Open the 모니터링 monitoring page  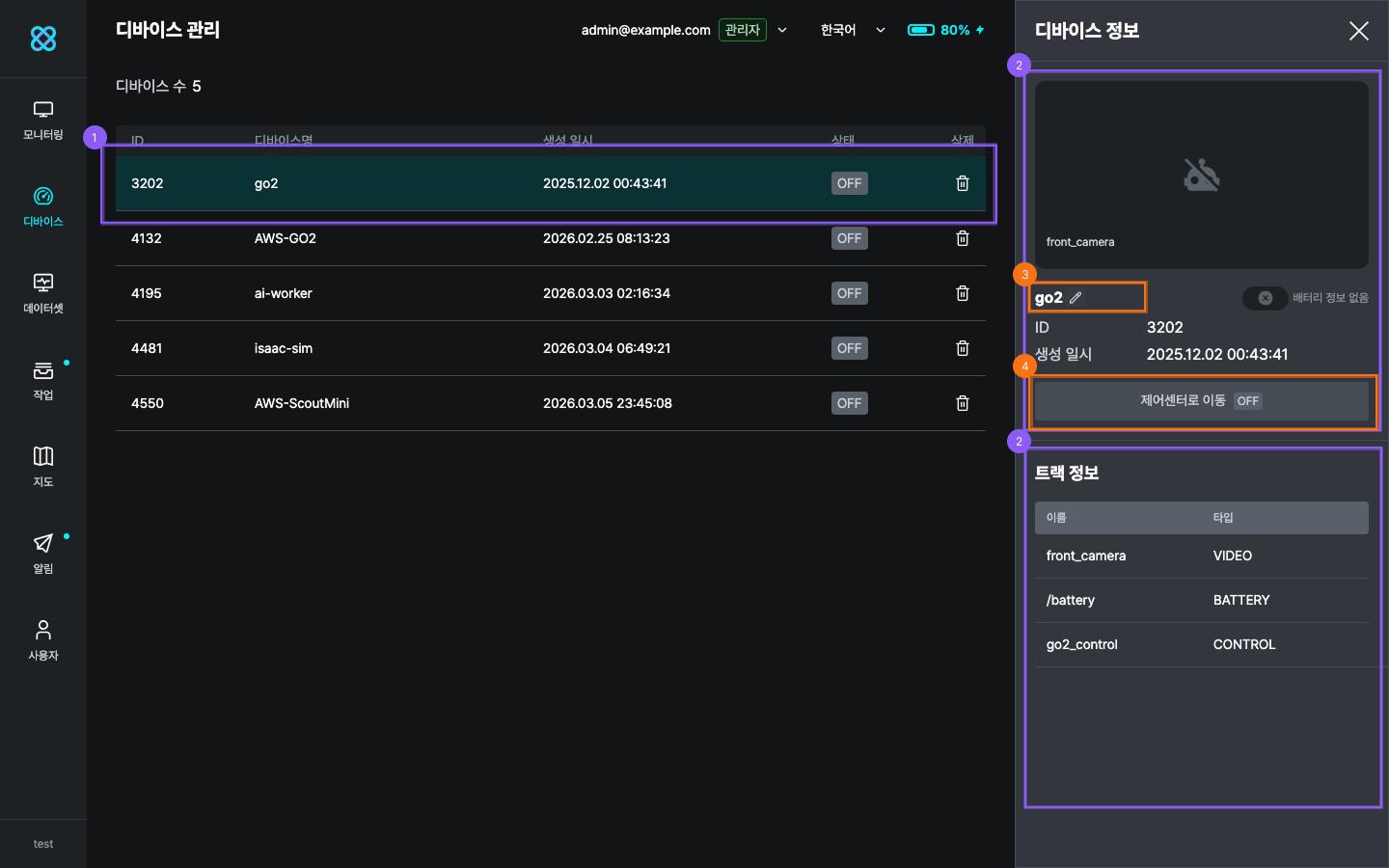pyautogui.click(x=43, y=121)
